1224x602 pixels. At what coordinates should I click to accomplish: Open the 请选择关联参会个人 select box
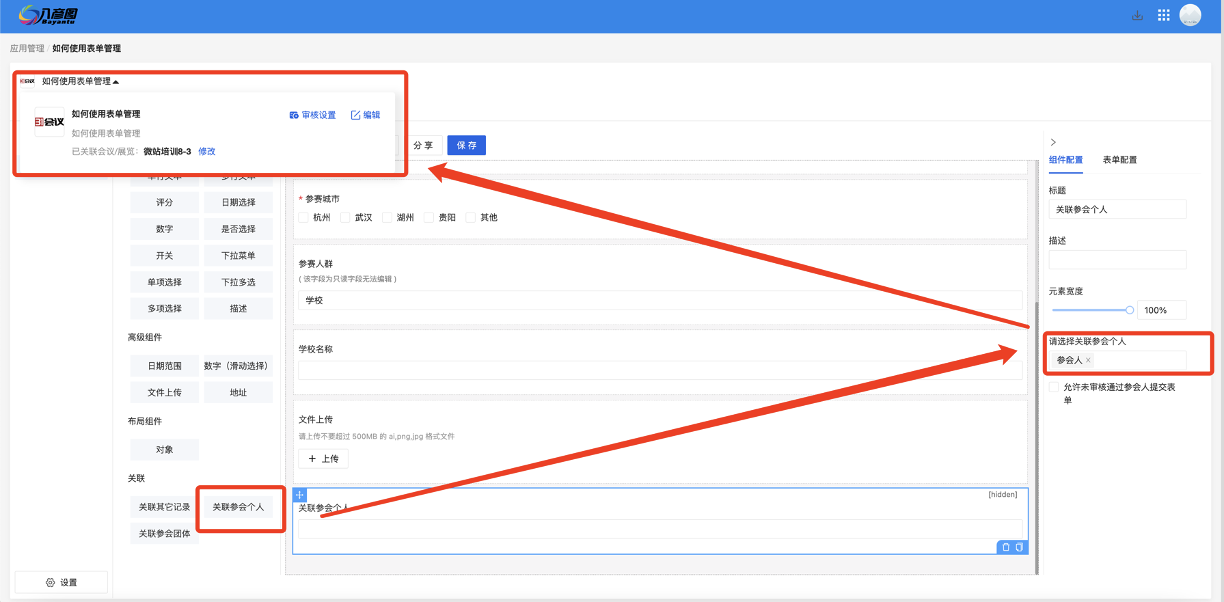tap(1135, 360)
